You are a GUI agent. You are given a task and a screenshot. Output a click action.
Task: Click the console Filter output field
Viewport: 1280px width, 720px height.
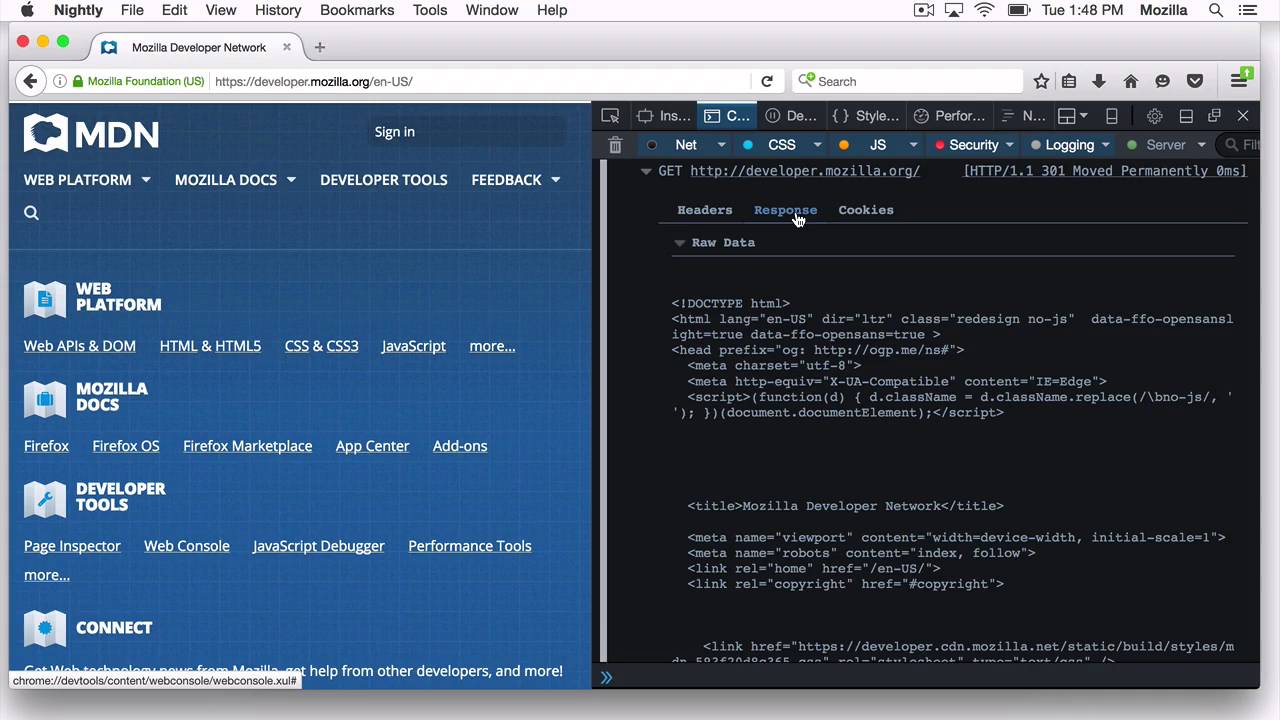coord(1239,145)
